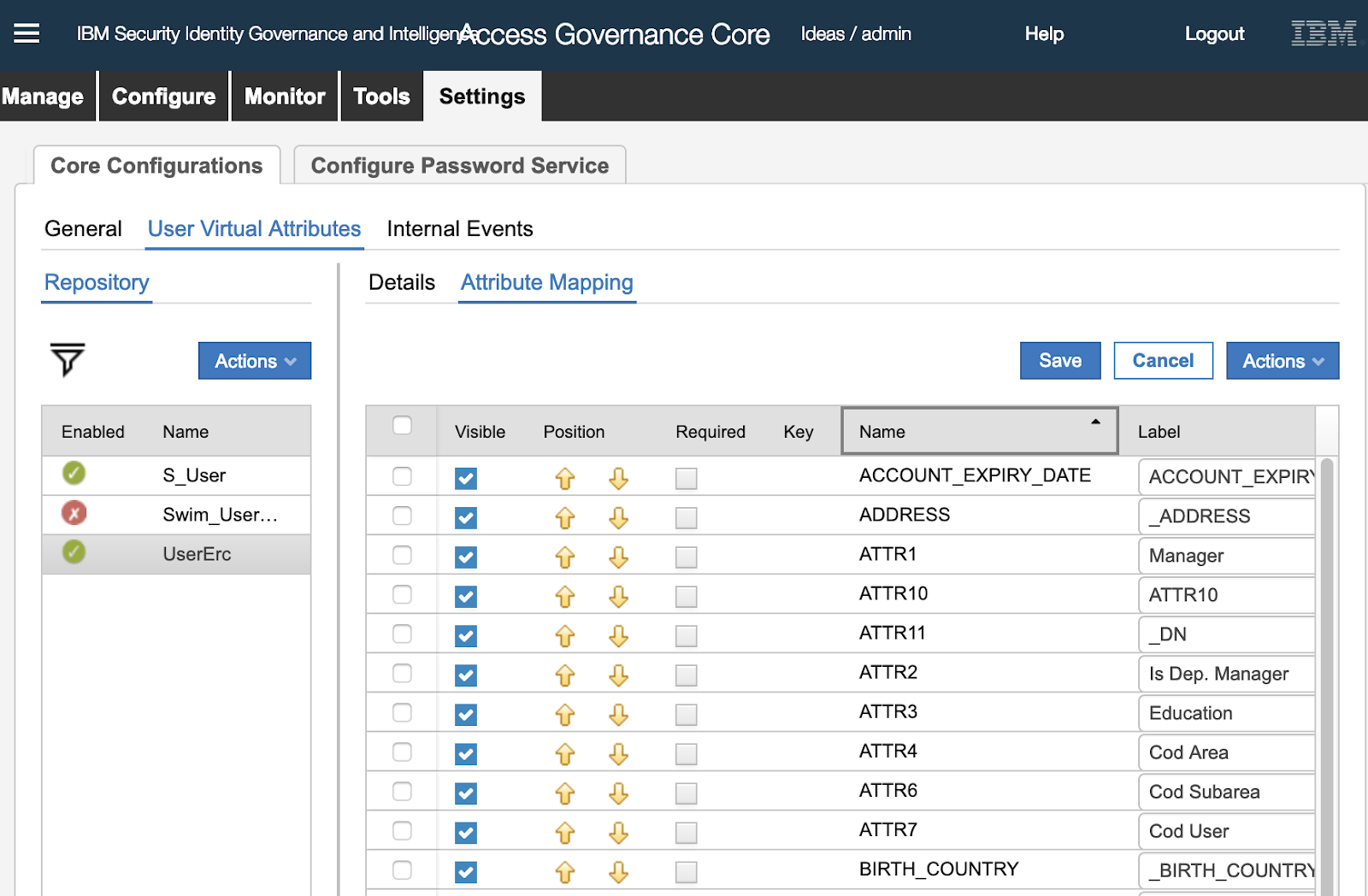The image size is (1368, 896).
Task: Click the Logout link
Action: click(1214, 33)
